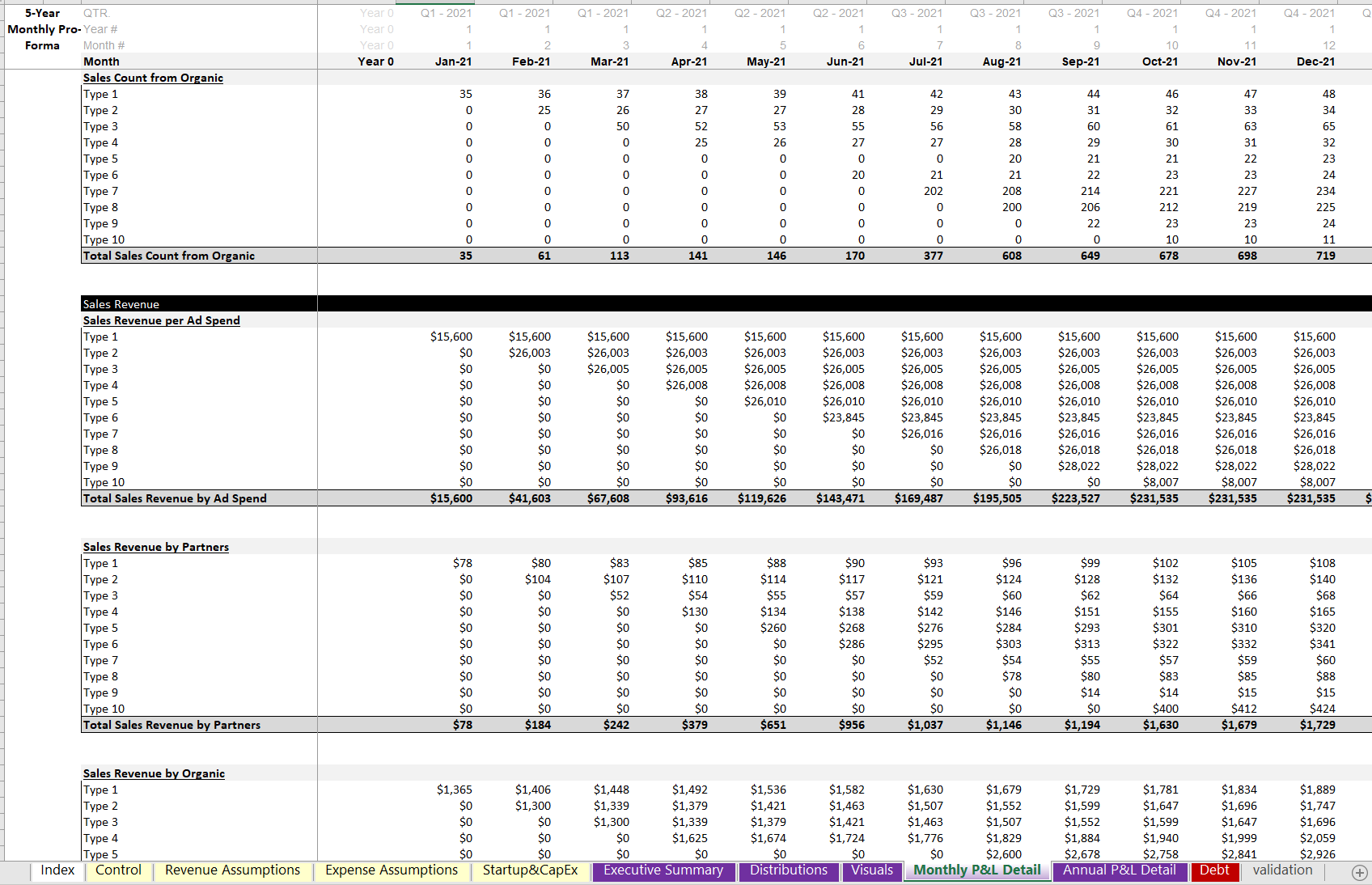The width and height of the screenshot is (1372, 885).
Task: Select Type 10 partners value $424 in Dec-21
Action: pyautogui.click(x=1322, y=709)
